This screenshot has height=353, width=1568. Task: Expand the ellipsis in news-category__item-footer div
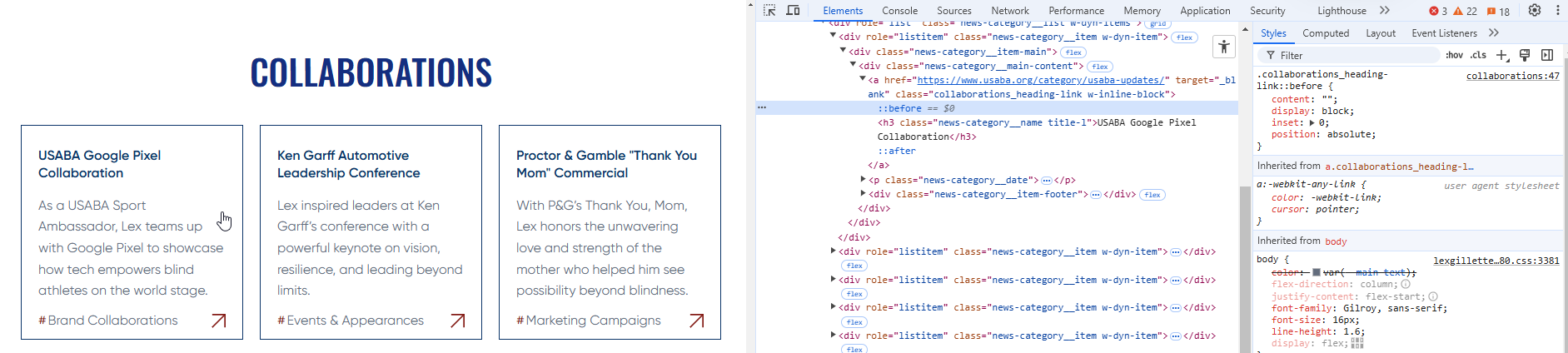(1097, 194)
